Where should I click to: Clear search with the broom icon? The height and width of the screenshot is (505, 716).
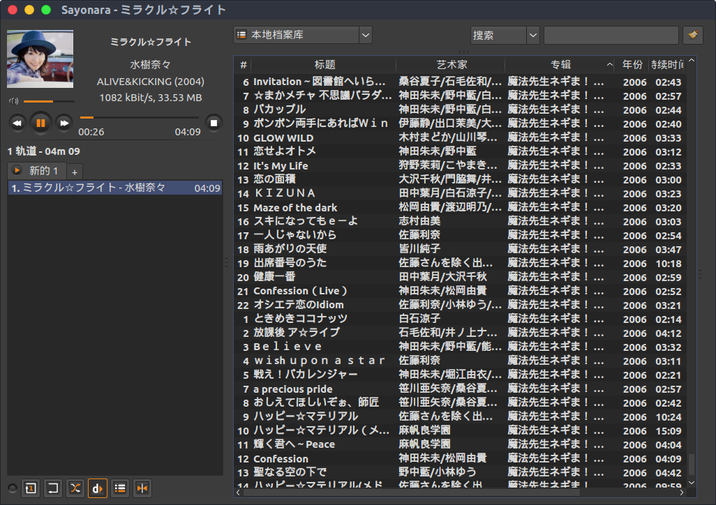tap(693, 35)
